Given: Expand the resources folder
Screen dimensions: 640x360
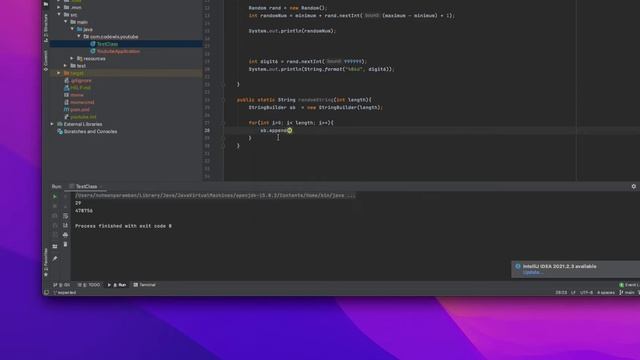Looking at the screenshot, I should point(72,58).
